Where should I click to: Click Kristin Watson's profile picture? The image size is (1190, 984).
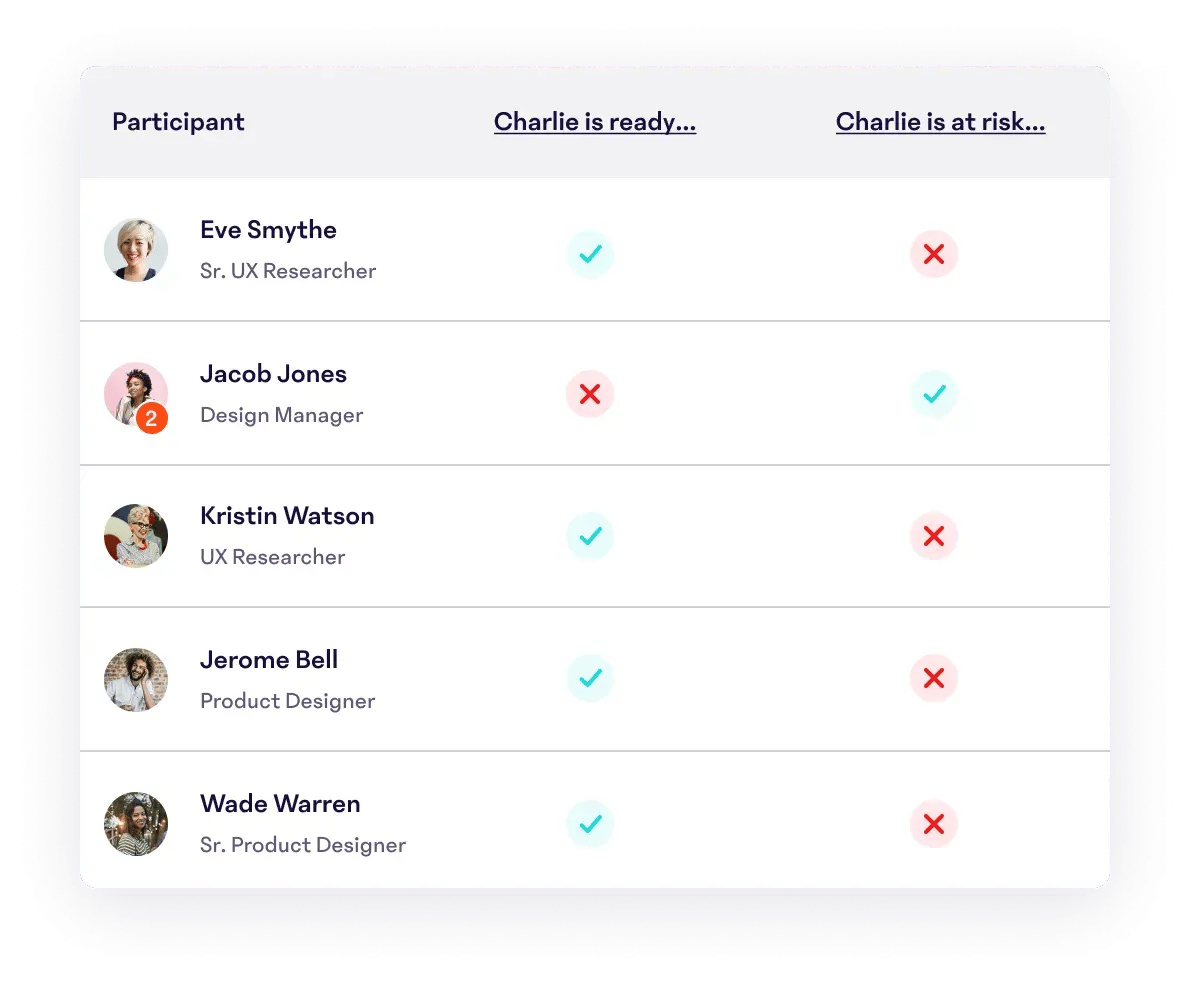point(136,536)
